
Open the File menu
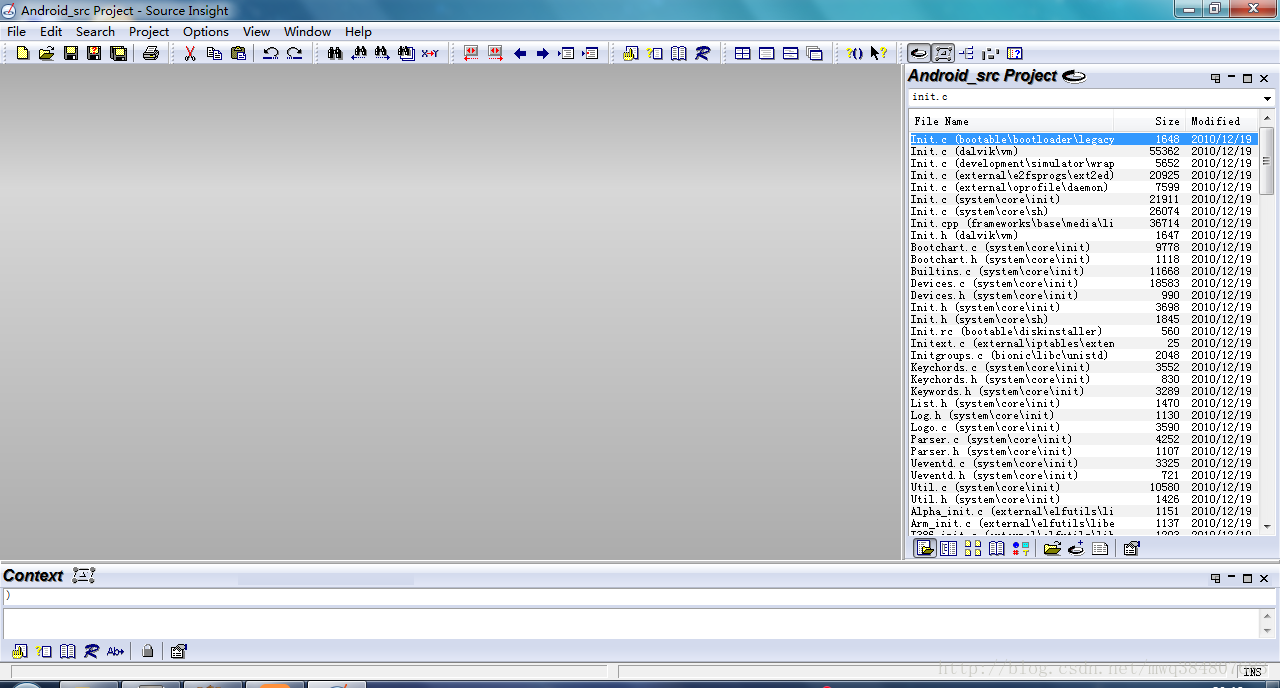[17, 31]
